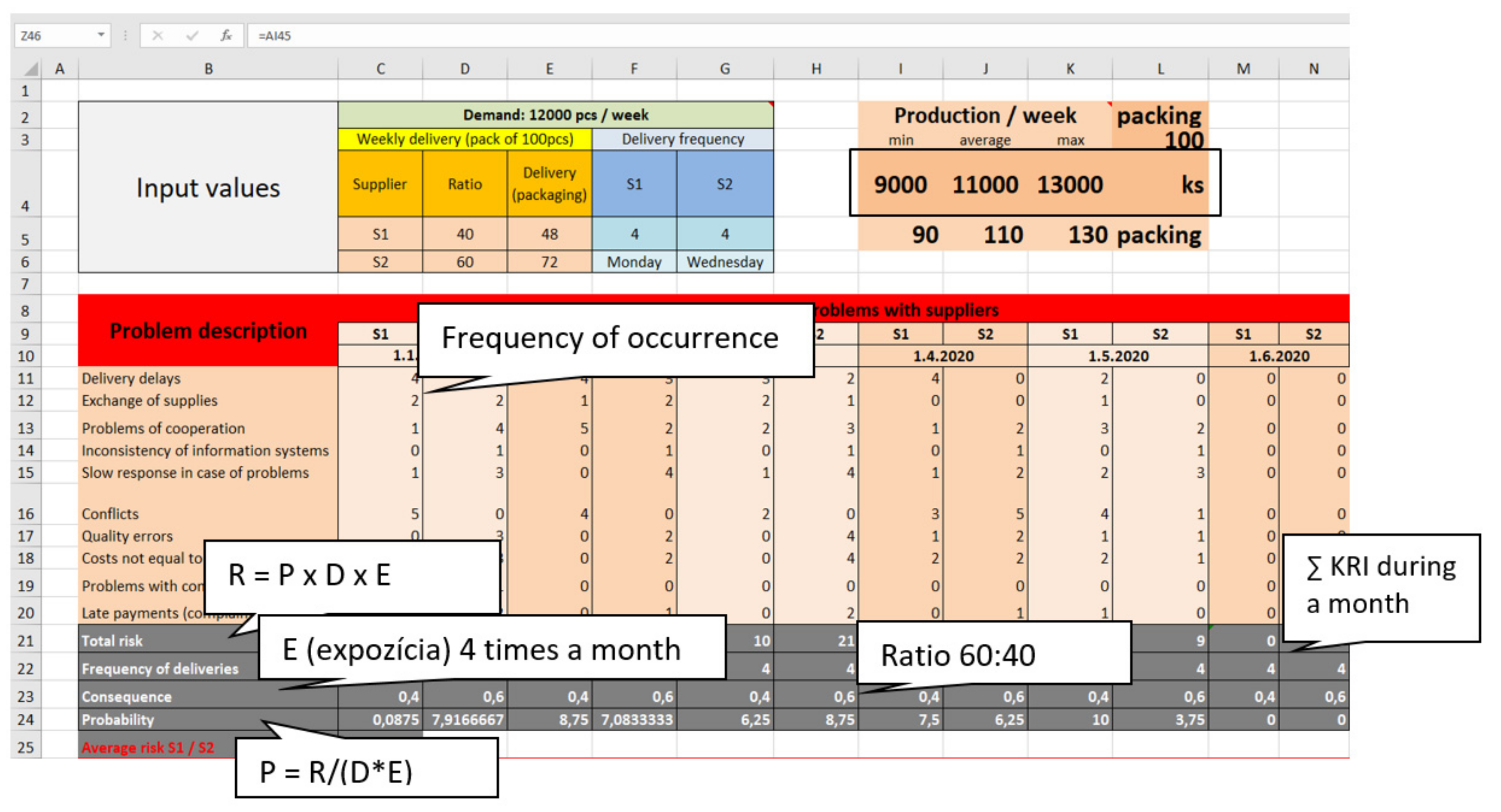Screen dimensions: 1501x812
Task: Click the Cancel (X) formula bar icon
Action: pyautogui.click(x=157, y=36)
